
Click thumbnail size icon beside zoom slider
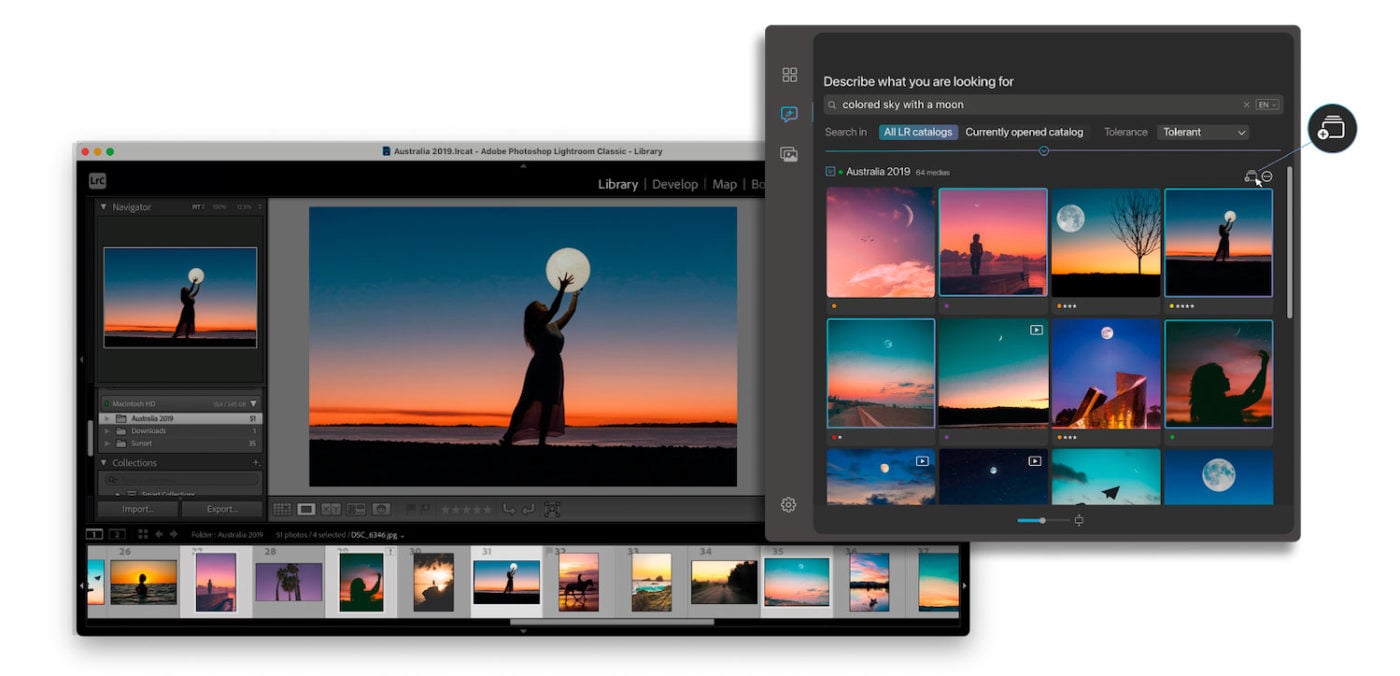tap(1079, 520)
